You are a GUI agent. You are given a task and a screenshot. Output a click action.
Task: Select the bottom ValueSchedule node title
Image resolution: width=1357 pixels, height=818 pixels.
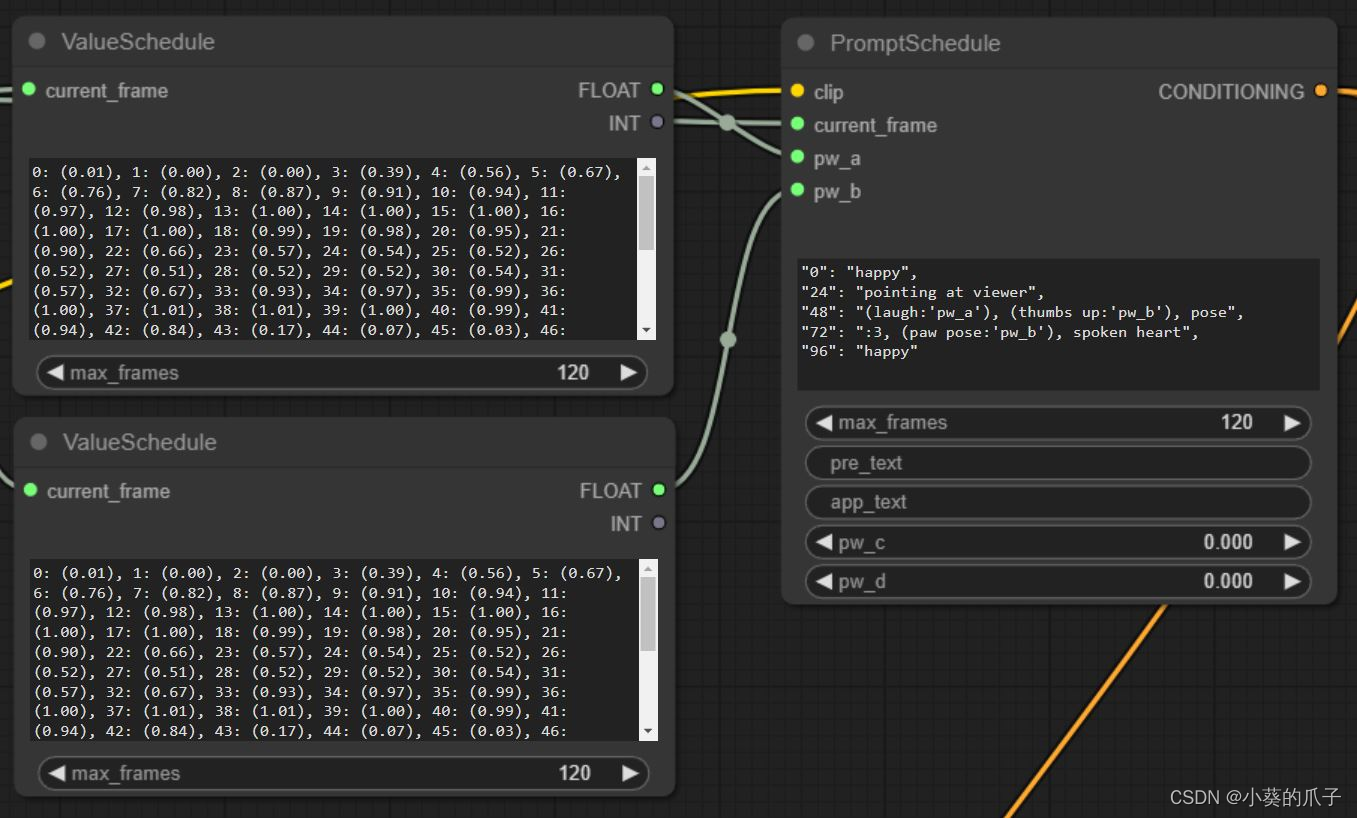pyautogui.click(x=140, y=442)
